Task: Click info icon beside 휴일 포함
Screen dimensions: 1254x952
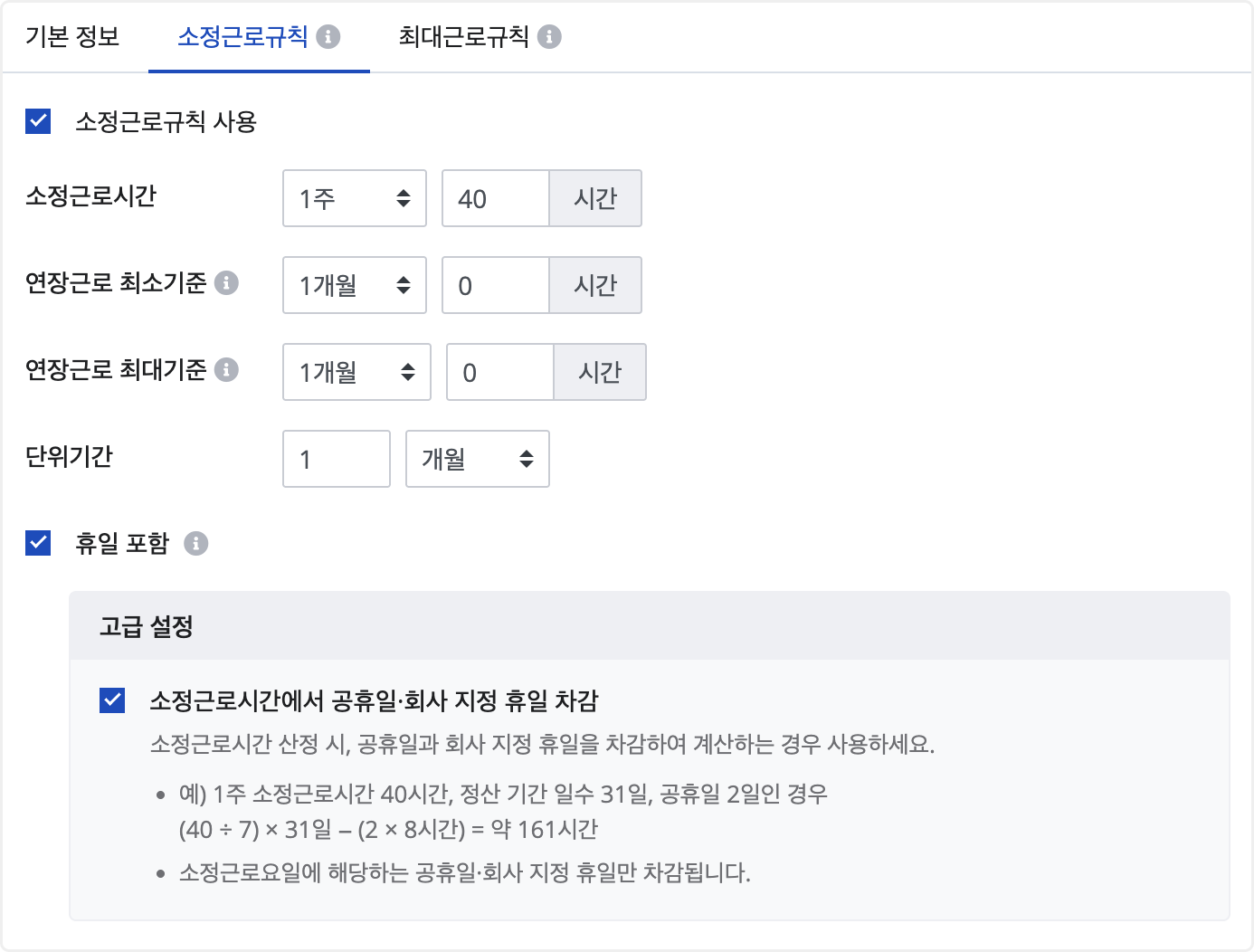Action: [x=196, y=544]
